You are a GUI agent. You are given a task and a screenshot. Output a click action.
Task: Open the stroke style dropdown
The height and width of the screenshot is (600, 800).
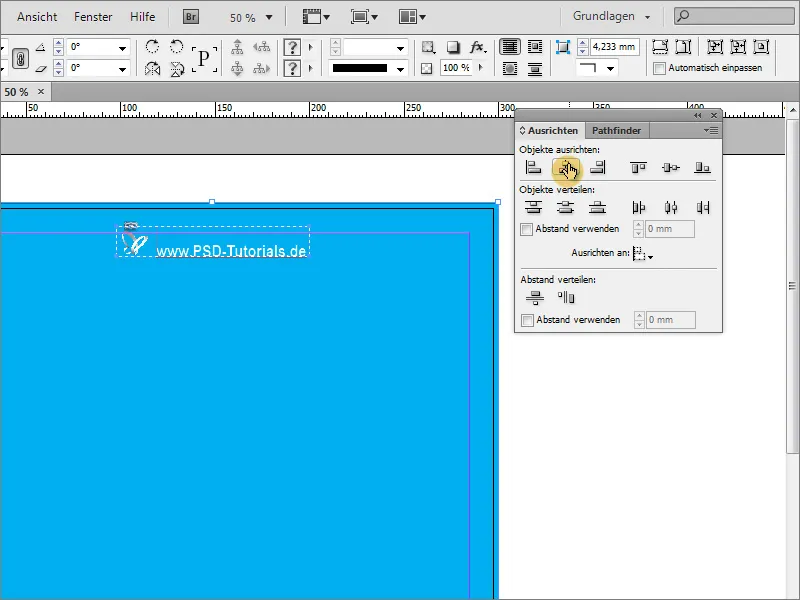point(401,69)
